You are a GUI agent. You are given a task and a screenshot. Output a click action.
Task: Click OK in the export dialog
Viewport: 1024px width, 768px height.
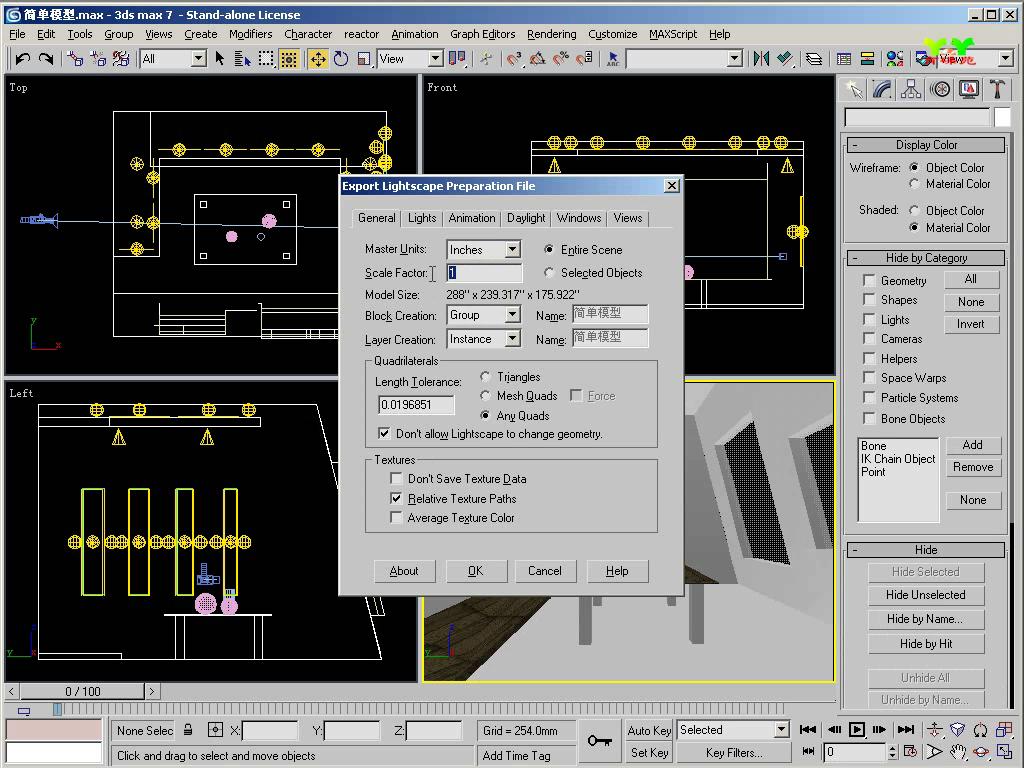click(476, 571)
